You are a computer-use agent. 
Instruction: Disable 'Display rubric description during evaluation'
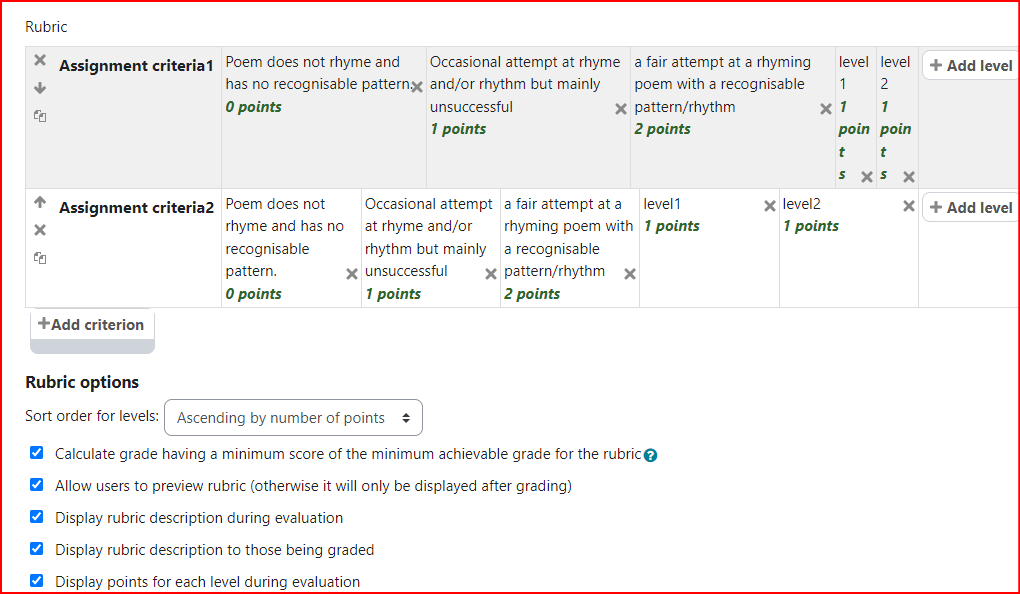[x=36, y=517]
